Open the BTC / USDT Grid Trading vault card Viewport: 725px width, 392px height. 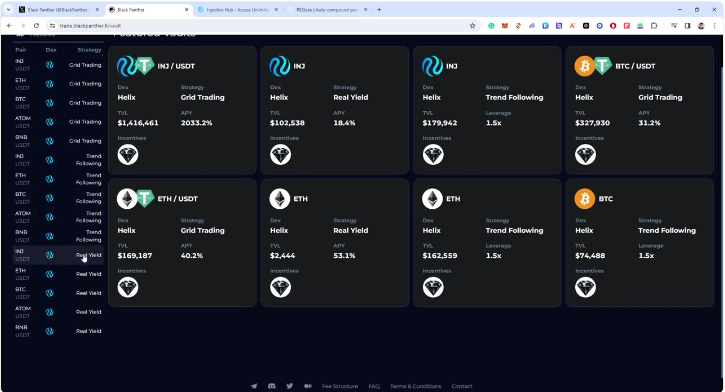639,110
